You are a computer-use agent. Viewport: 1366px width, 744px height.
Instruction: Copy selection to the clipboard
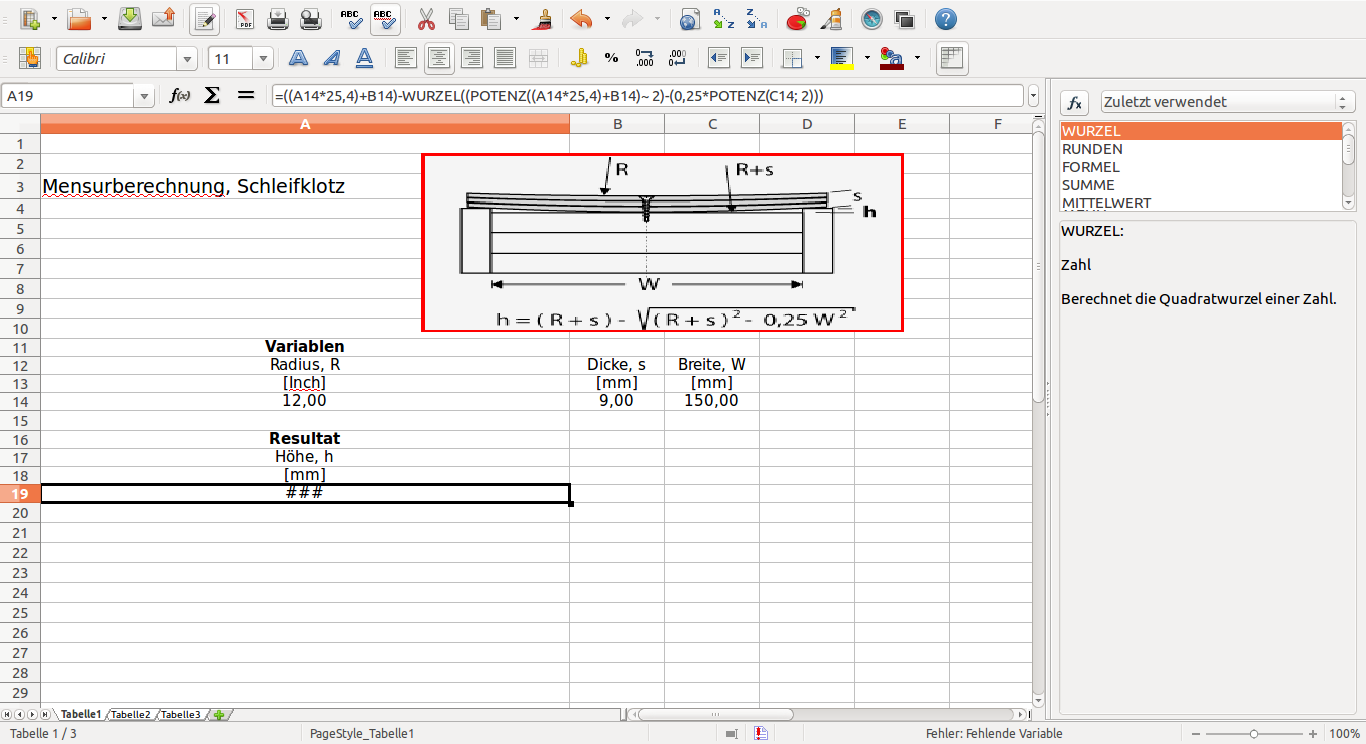click(459, 18)
